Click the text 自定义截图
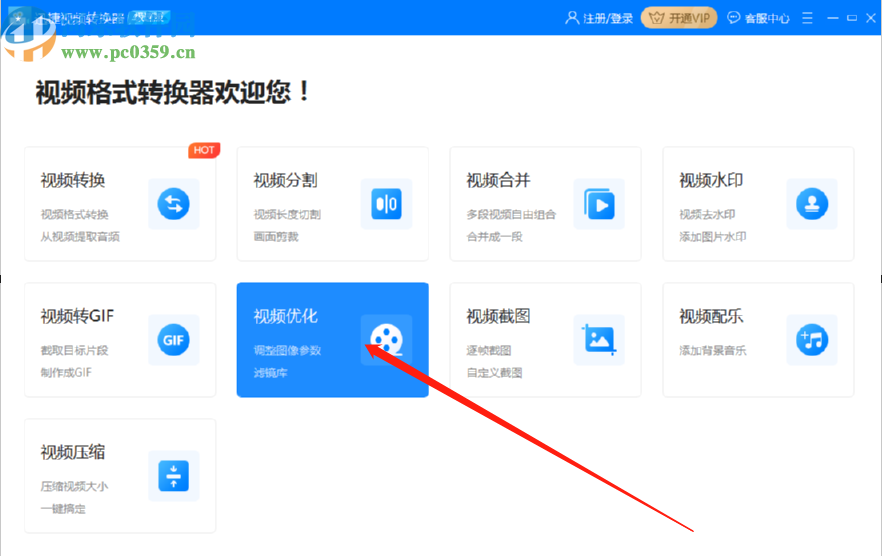The image size is (882, 556). pos(494,373)
